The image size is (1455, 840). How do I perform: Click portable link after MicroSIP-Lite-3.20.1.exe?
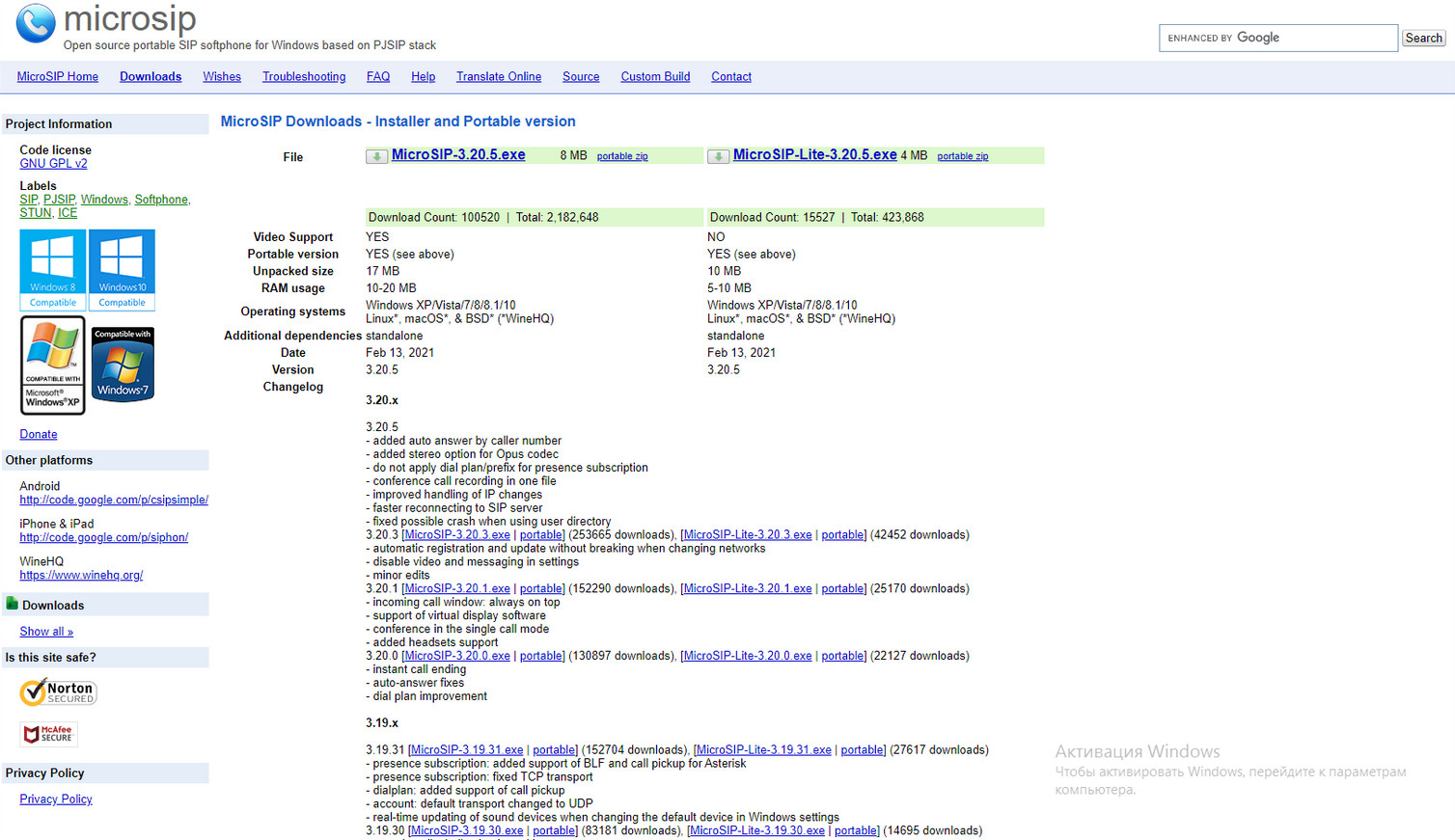point(842,589)
